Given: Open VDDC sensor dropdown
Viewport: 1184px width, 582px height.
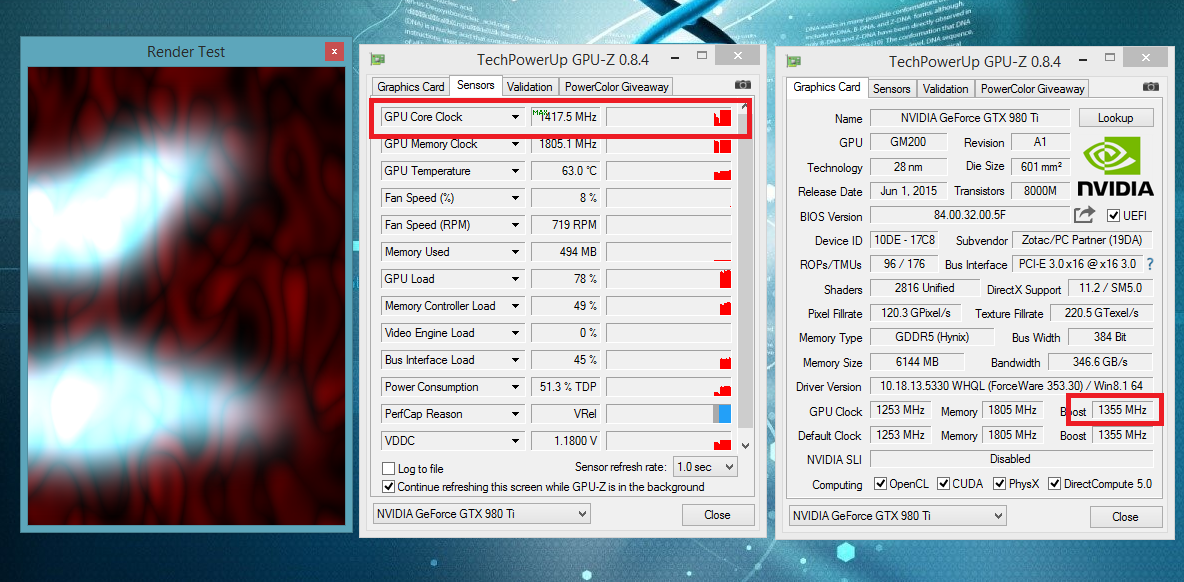Looking at the screenshot, I should [516, 441].
